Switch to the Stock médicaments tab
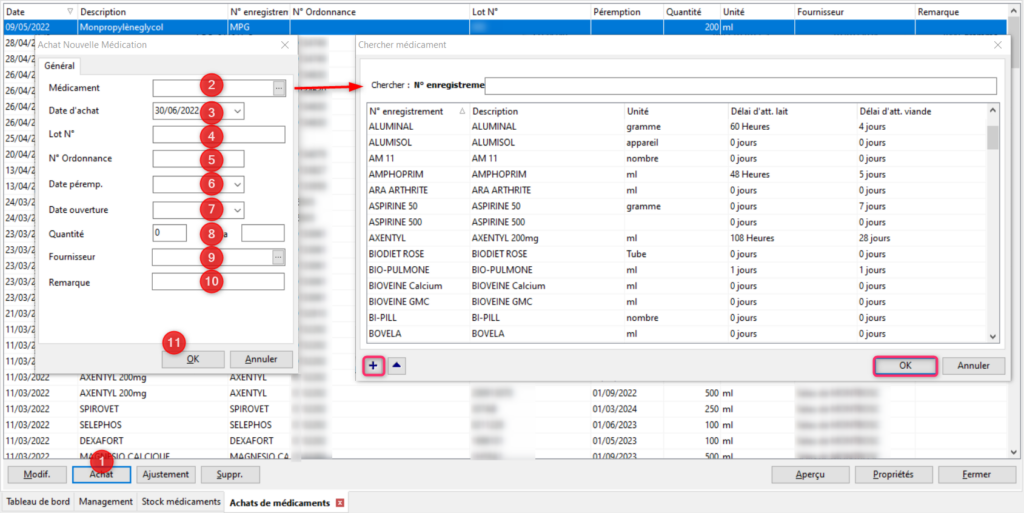 click(181, 502)
